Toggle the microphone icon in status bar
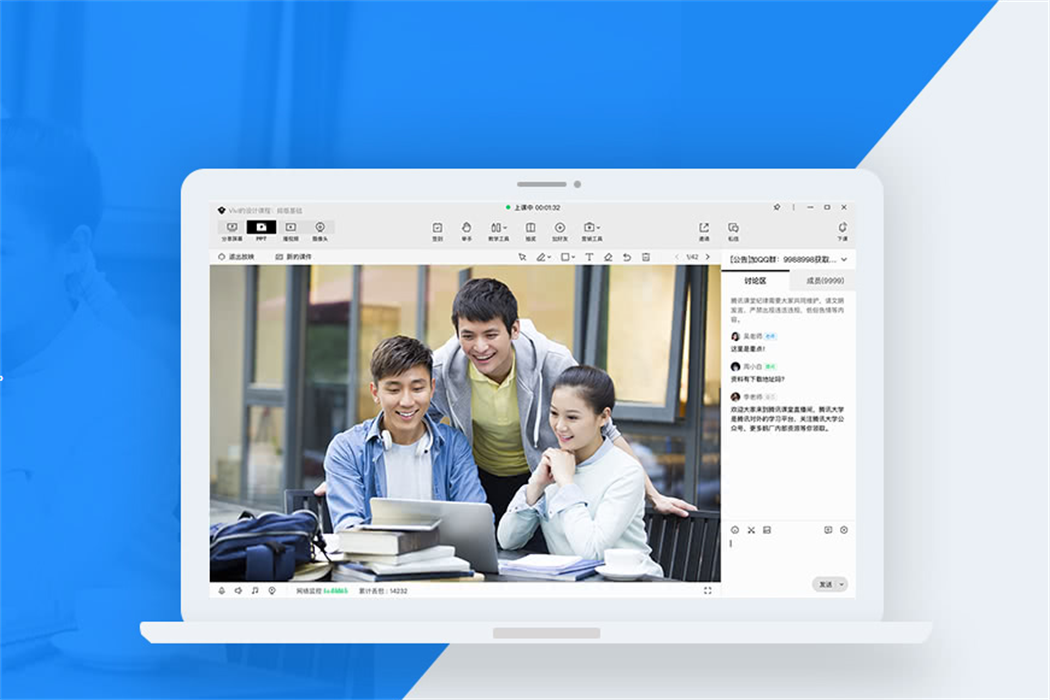This screenshot has height=700, width=1050. pos(222,591)
